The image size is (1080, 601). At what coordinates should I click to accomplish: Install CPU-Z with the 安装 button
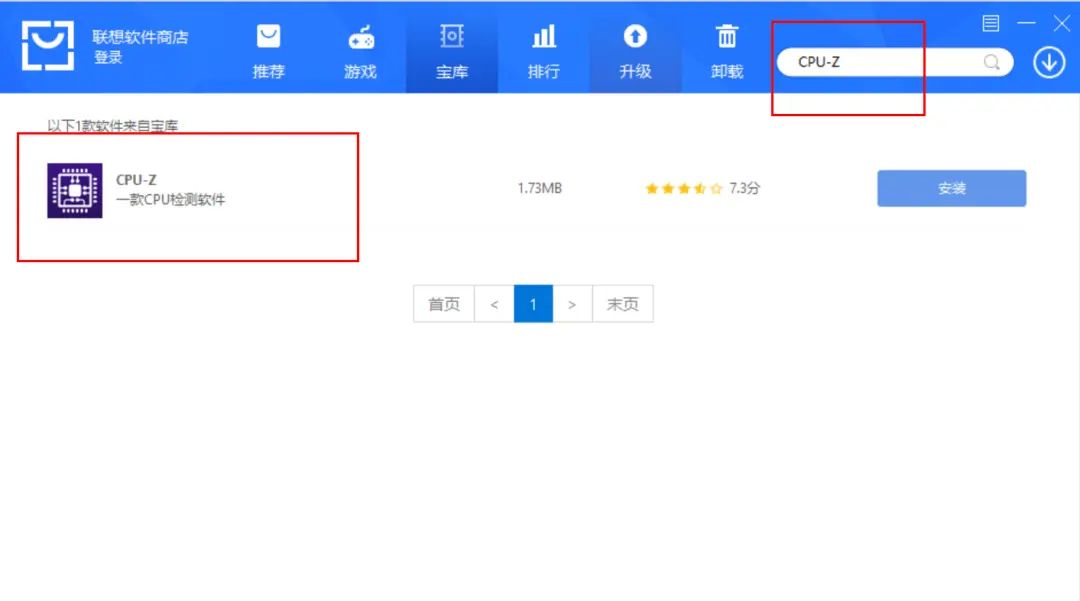(x=951, y=188)
